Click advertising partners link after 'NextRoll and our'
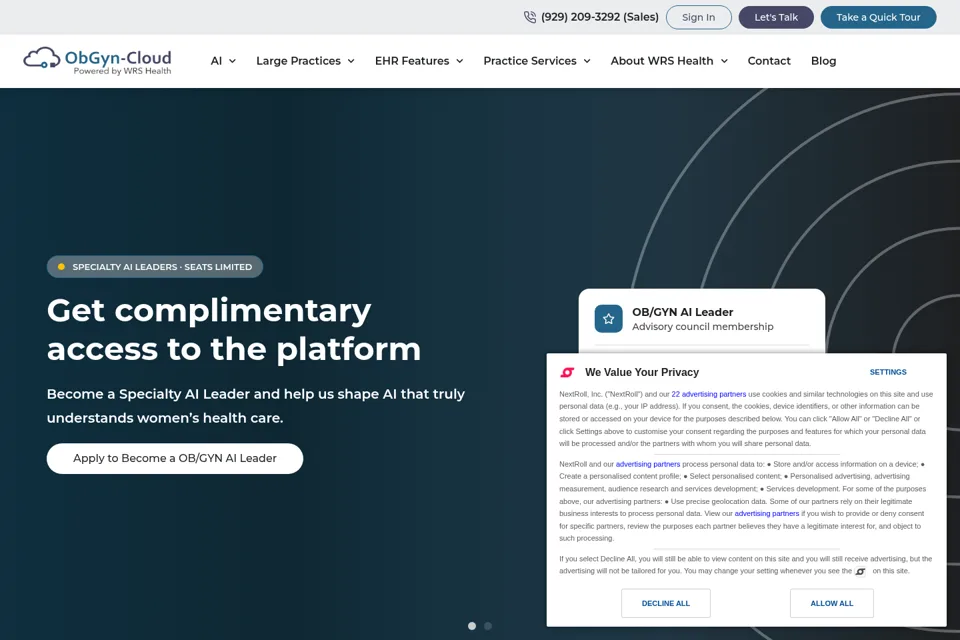The height and width of the screenshot is (640, 960). (x=648, y=464)
